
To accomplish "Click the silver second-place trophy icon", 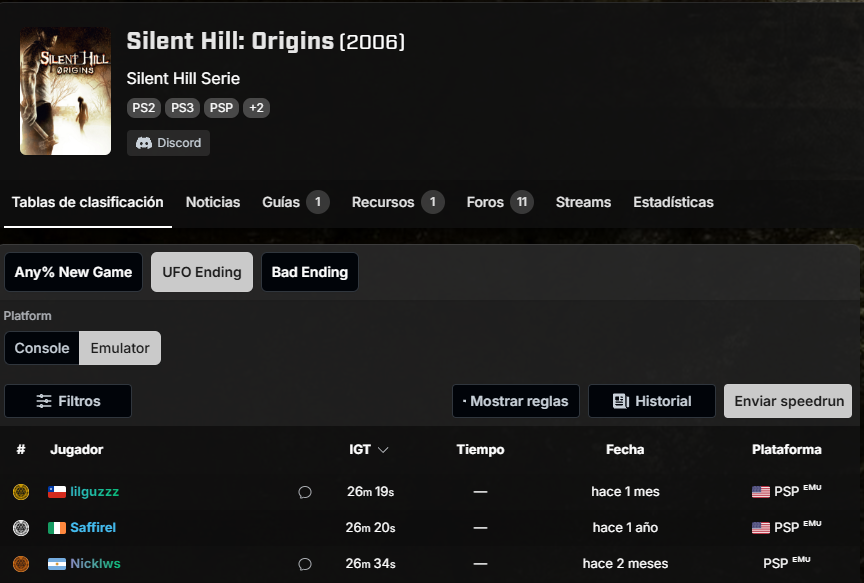I will pos(21,528).
